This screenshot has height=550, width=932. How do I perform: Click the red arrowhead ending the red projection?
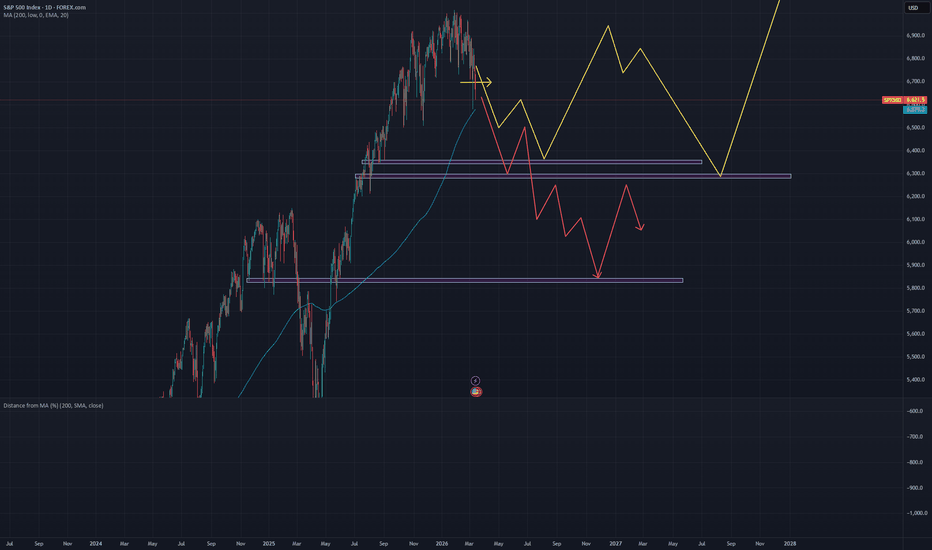[x=641, y=229]
